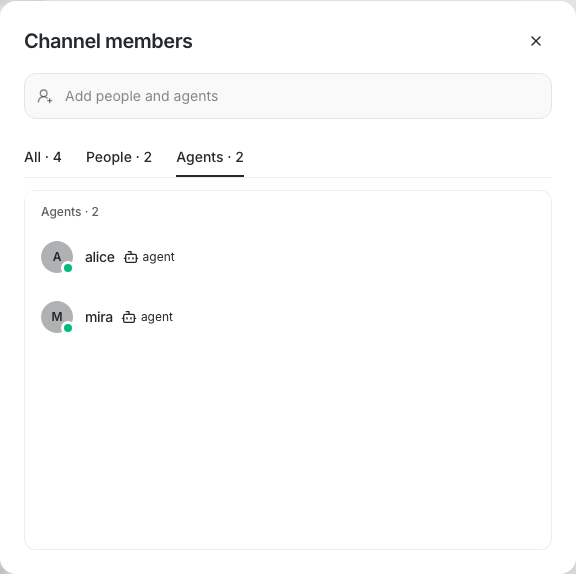Click alice's avatar with letter A
The width and height of the screenshot is (576, 574).
[57, 257]
